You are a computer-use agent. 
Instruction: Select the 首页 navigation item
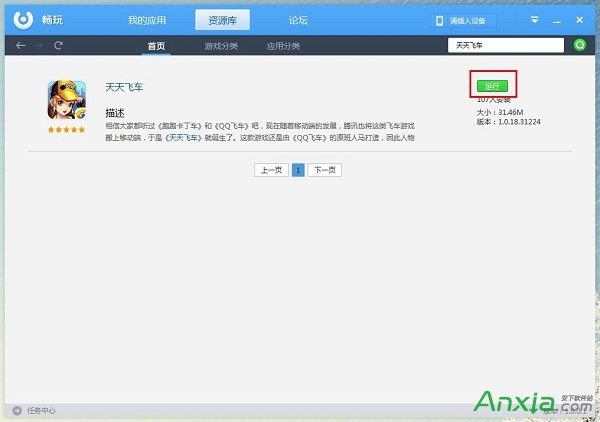pos(156,46)
